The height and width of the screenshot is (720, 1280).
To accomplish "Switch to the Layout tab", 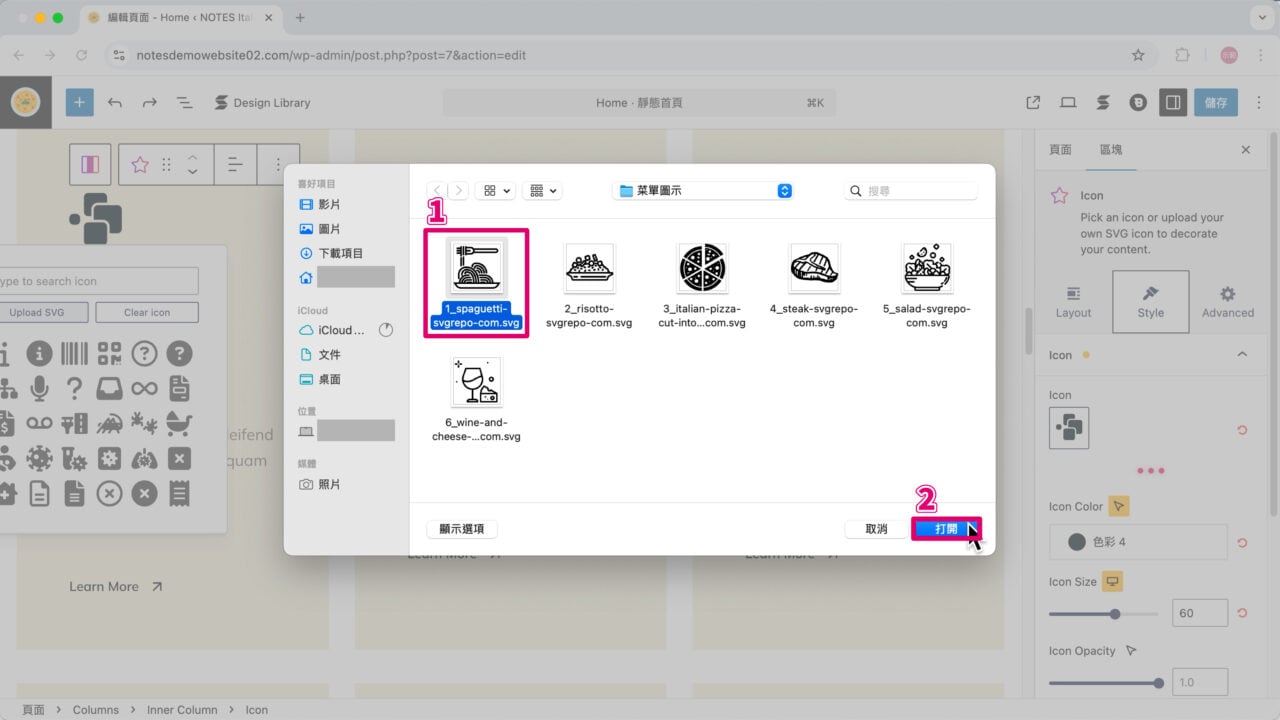I will tap(1072, 301).
